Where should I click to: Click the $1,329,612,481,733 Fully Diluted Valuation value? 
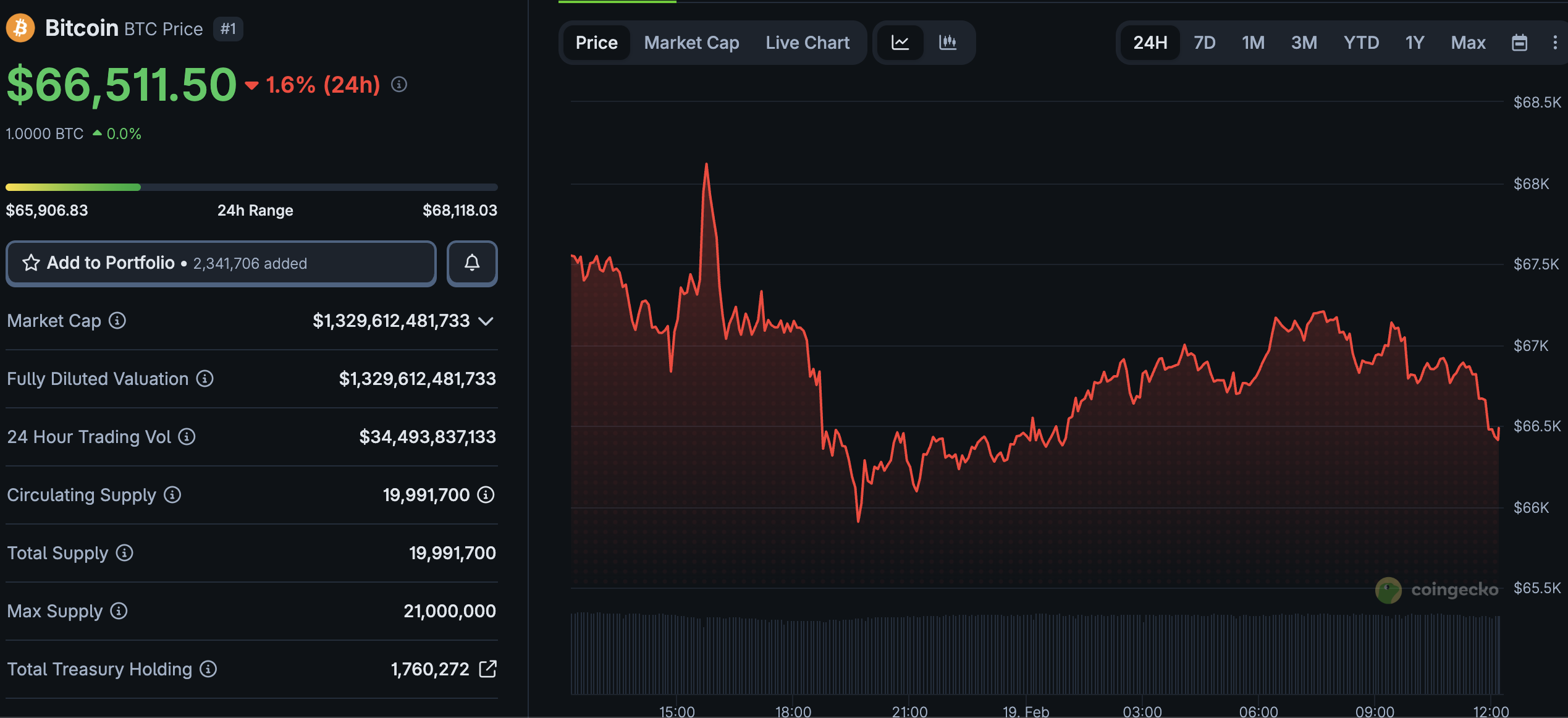coord(417,379)
